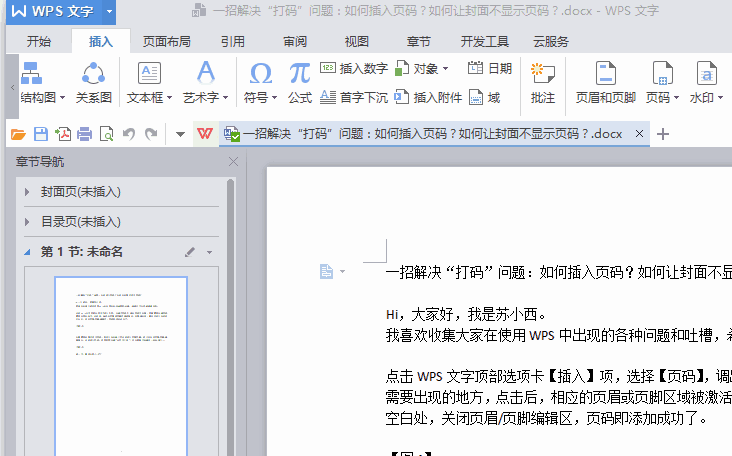The image size is (732, 456).
Task: Expand the 水印 dropdown arrow
Action: point(720,98)
